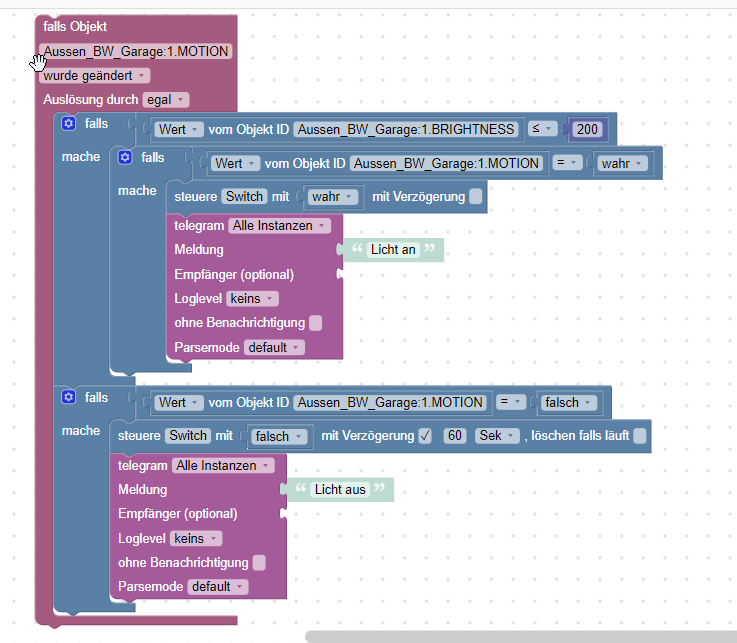Enable 'löschen falls läuft' checkbox
This screenshot has width=737, height=643.
pyautogui.click(x=640, y=436)
